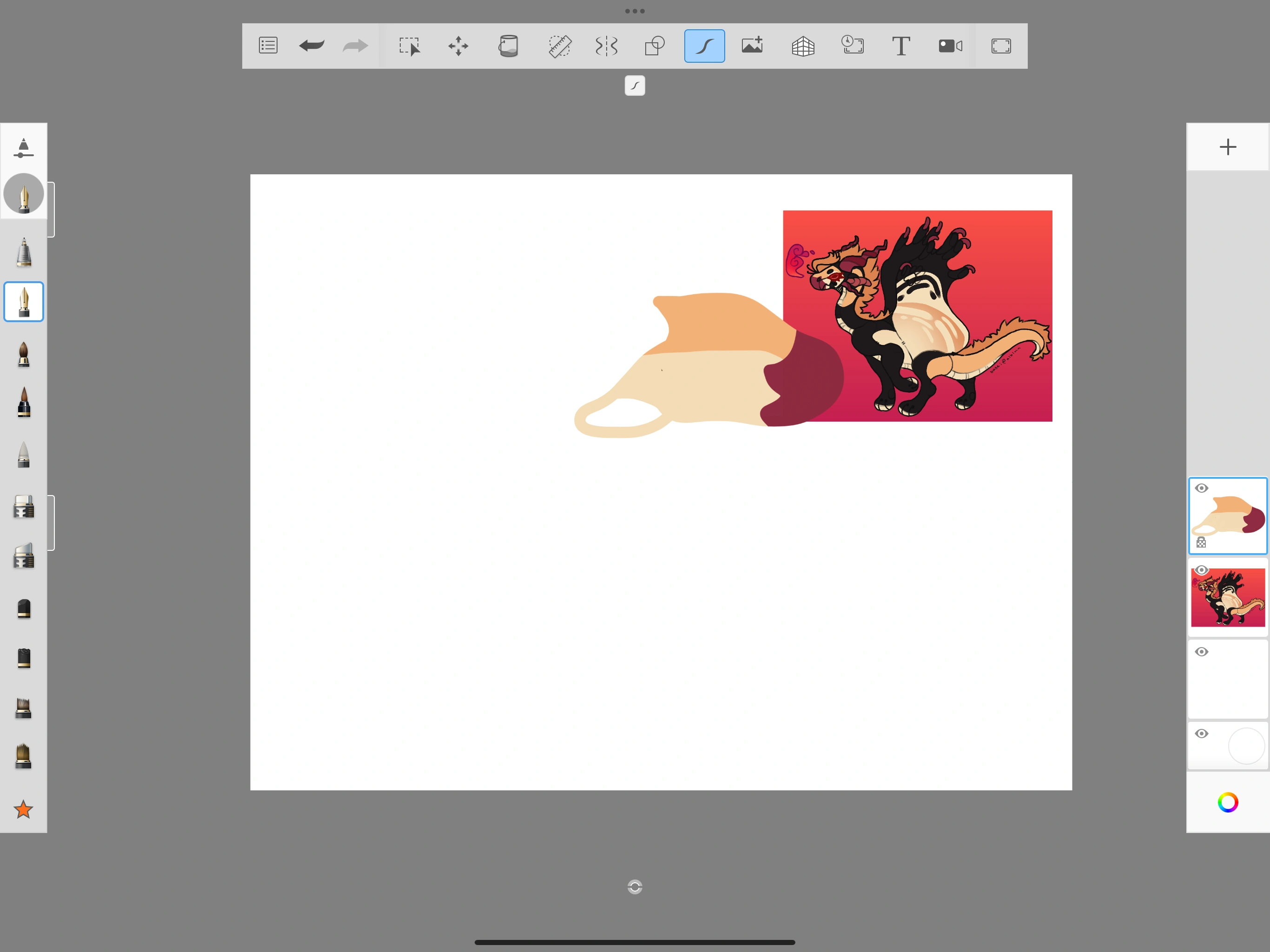Open the paint bucket fill tool
This screenshot has height=952, width=1270.
pyautogui.click(x=508, y=46)
